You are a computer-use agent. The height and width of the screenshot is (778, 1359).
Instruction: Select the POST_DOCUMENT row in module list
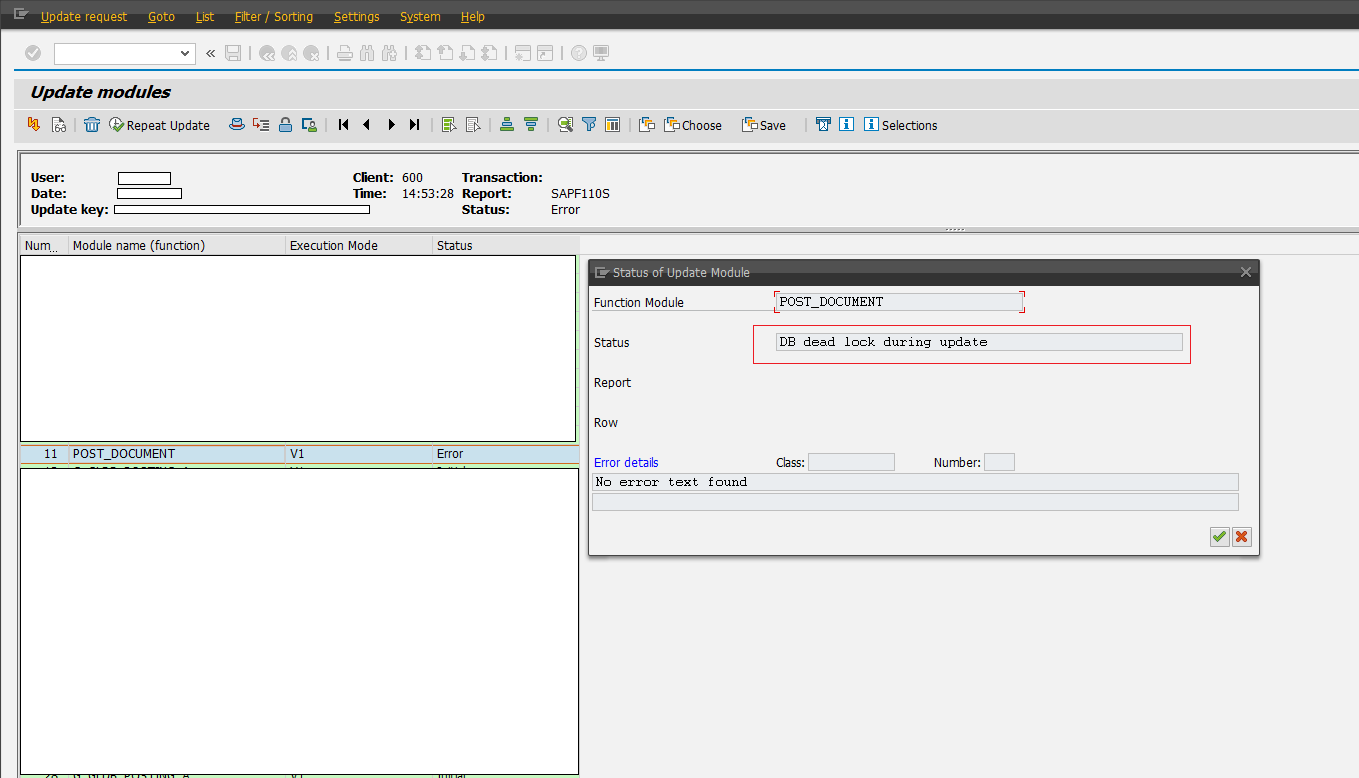click(299, 454)
